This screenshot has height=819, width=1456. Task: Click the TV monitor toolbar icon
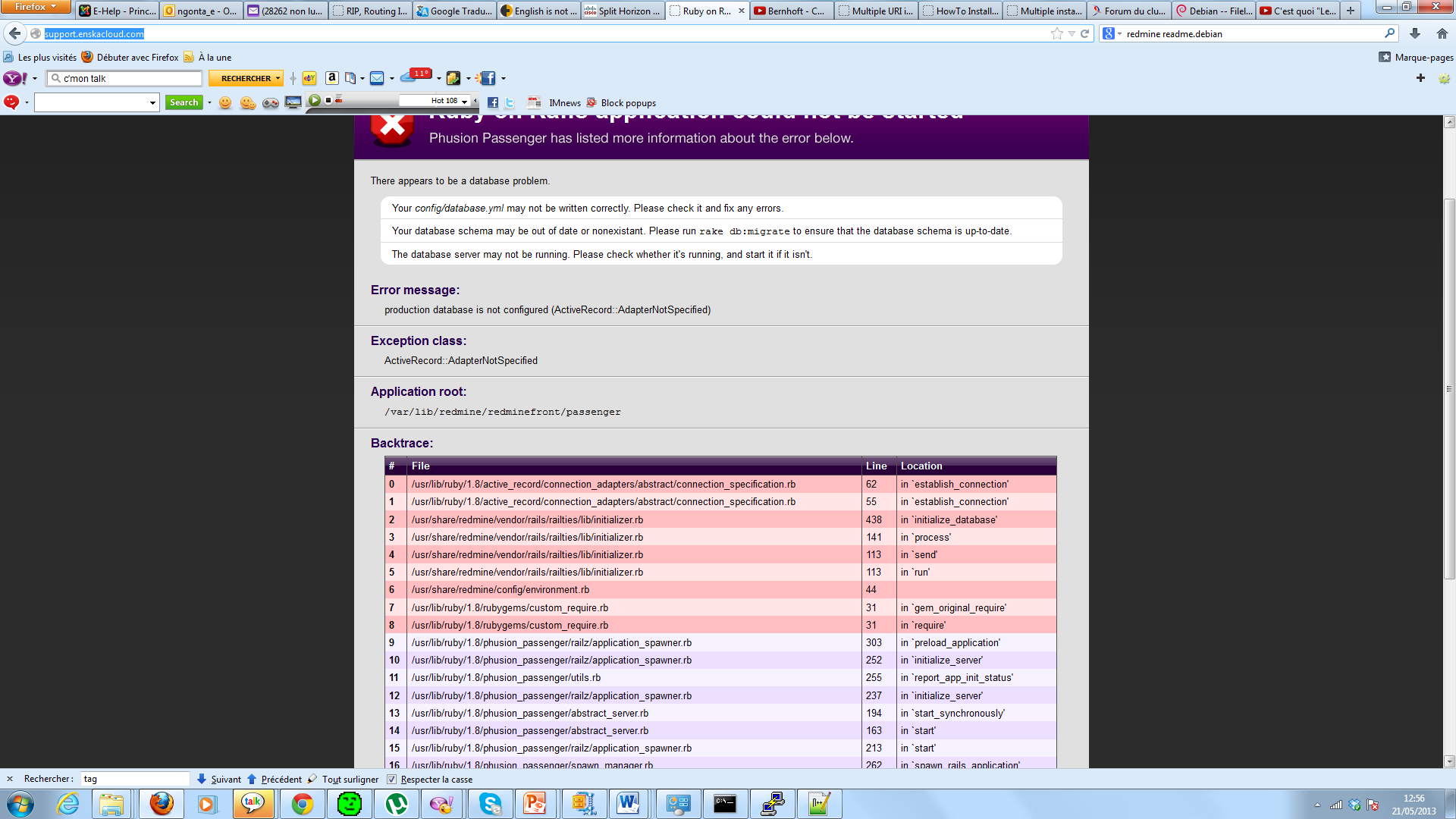(293, 102)
